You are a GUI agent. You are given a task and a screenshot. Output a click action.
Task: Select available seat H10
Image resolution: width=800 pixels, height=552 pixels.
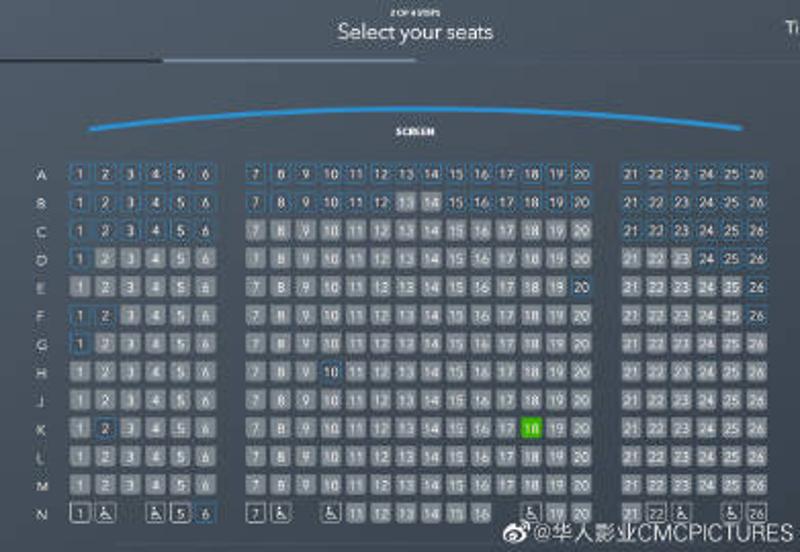pyautogui.click(x=331, y=371)
